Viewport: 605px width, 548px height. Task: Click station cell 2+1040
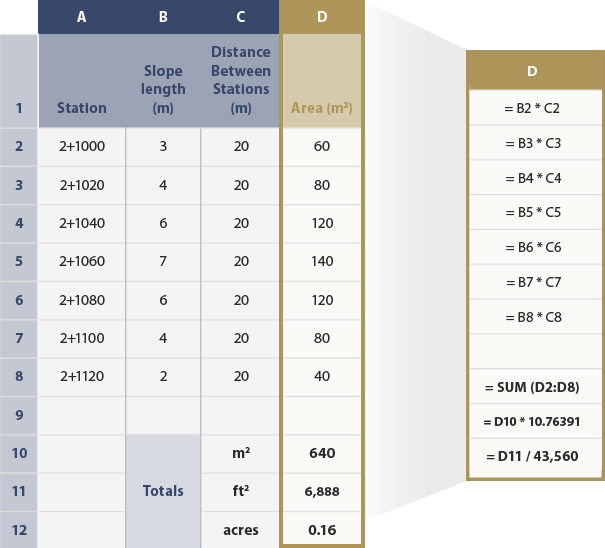click(x=82, y=223)
